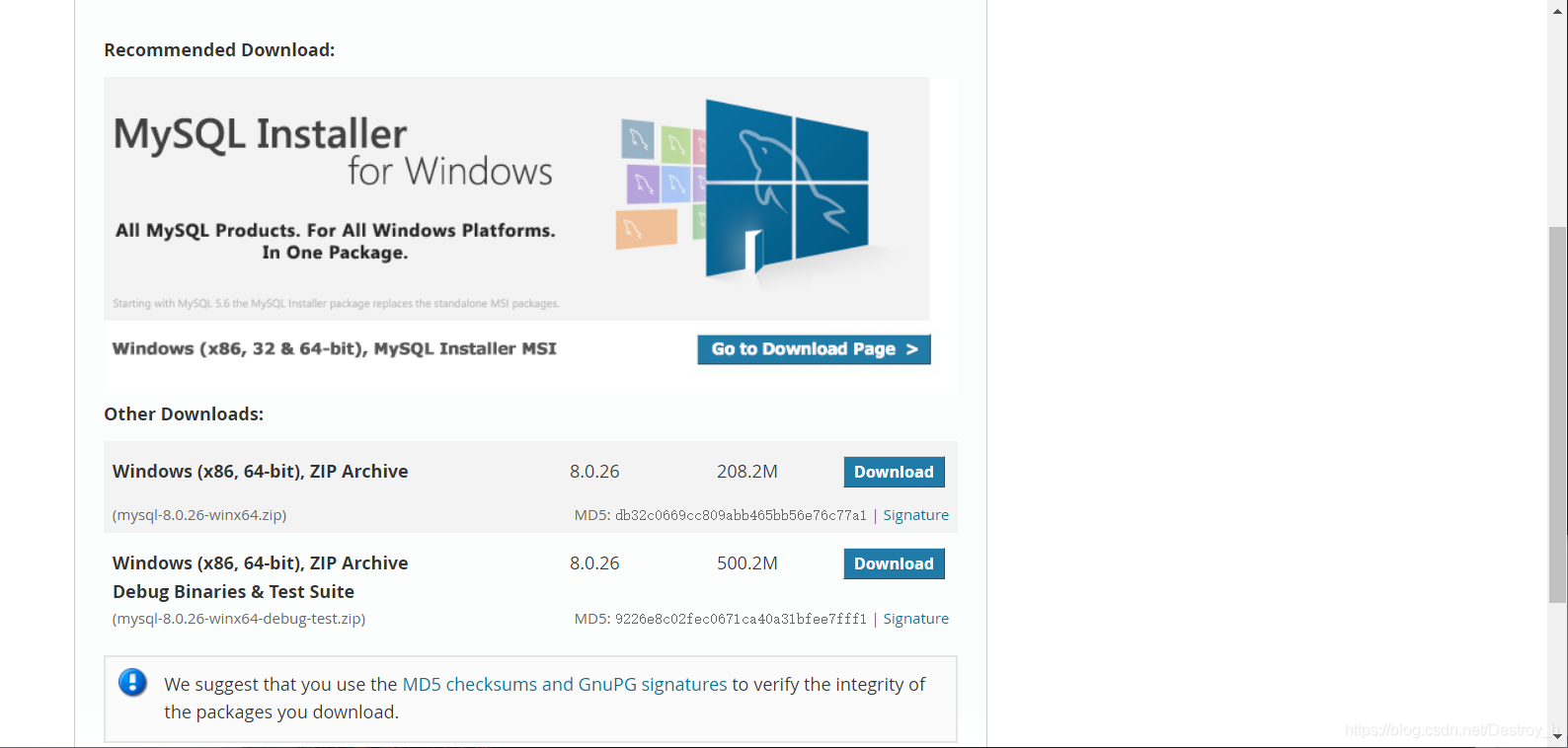Click the blue exclamation info icon

pos(132,682)
